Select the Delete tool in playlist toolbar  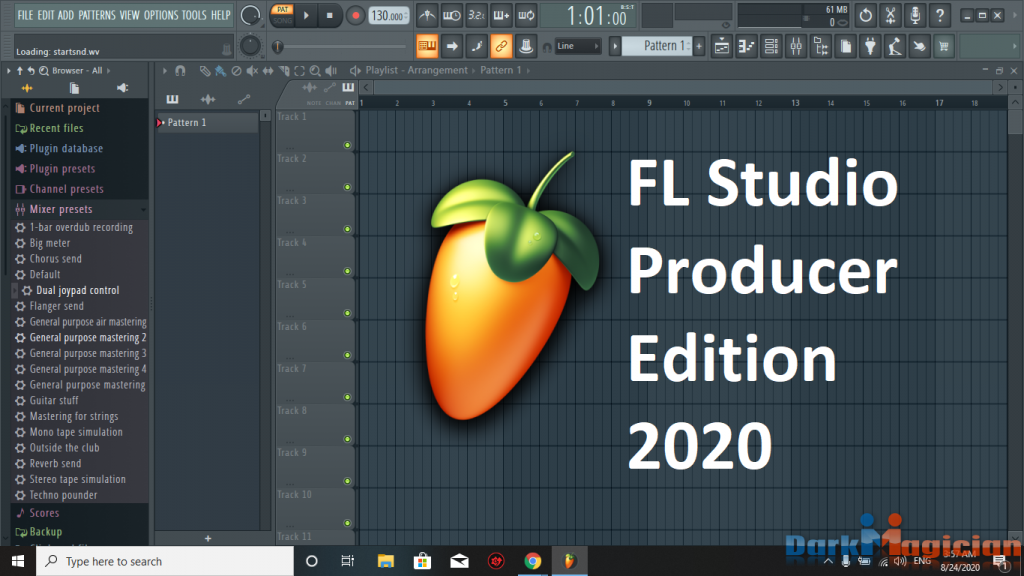point(236,71)
